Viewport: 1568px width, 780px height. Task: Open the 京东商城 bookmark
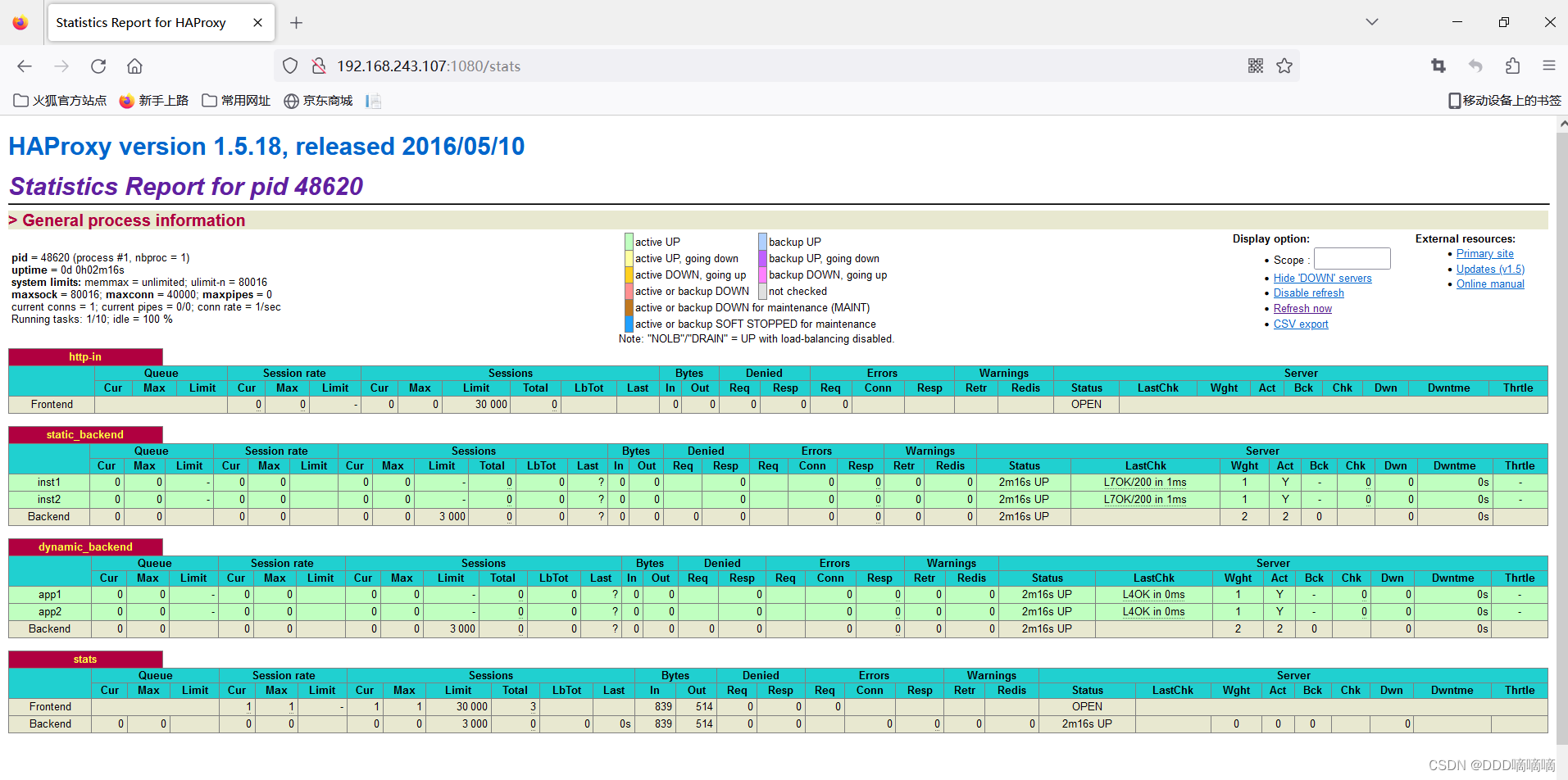click(x=318, y=101)
